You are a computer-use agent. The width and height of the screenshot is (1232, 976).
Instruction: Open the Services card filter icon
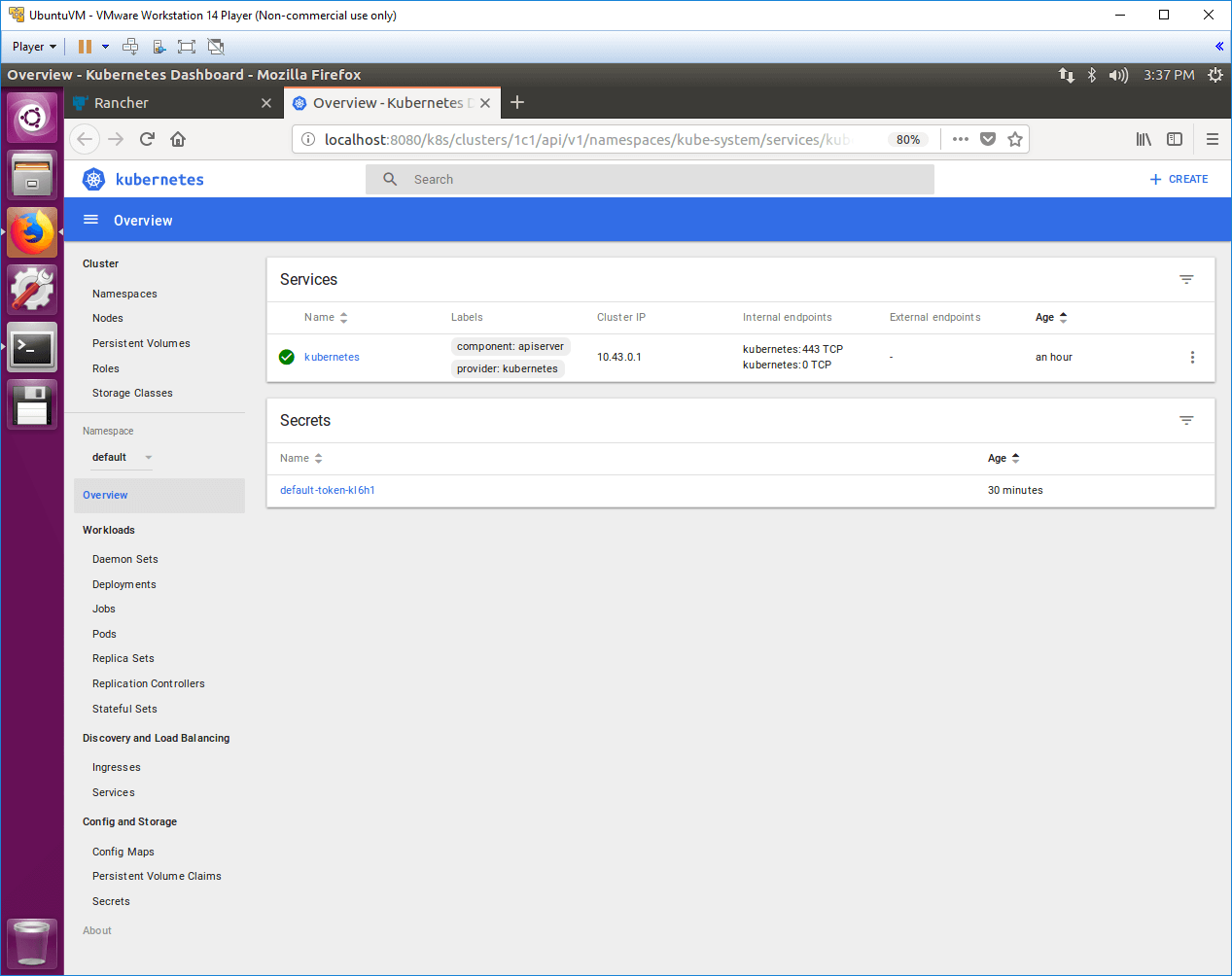1186,279
